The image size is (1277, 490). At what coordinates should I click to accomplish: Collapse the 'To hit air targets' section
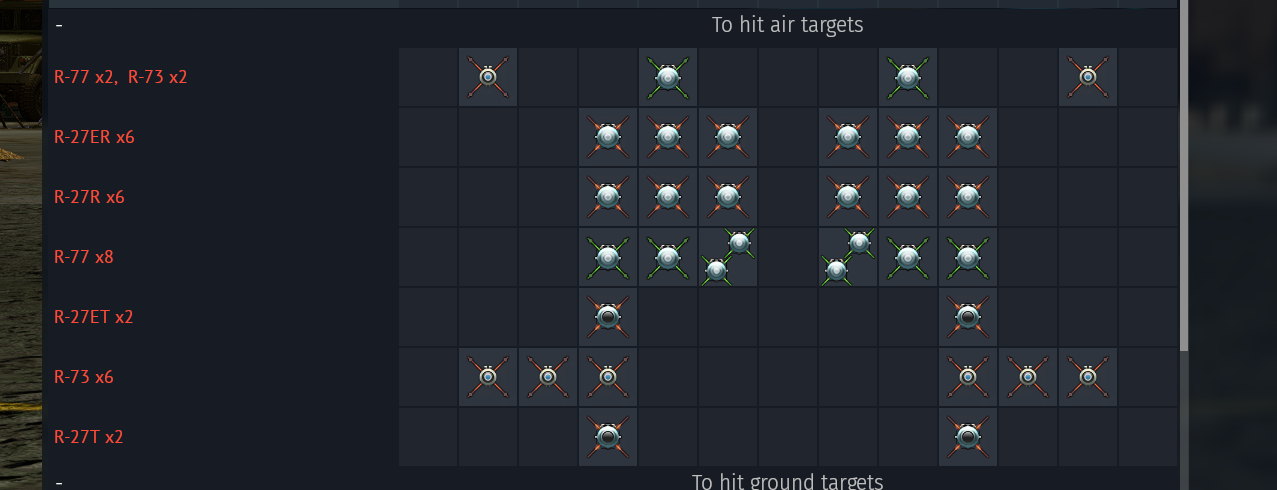pyautogui.click(x=59, y=25)
